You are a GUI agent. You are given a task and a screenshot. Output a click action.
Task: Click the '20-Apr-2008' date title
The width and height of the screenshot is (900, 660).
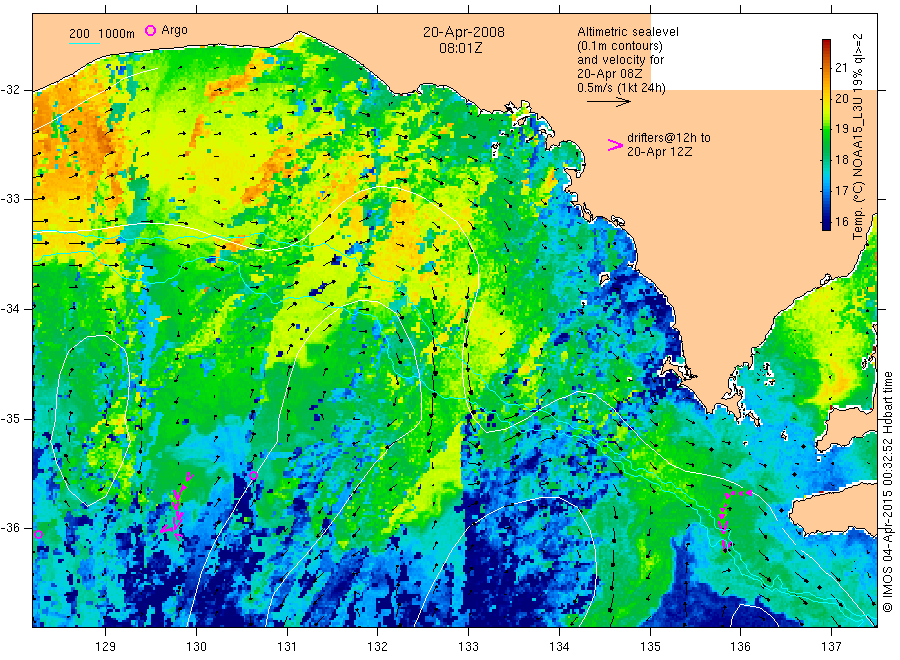pos(464,32)
